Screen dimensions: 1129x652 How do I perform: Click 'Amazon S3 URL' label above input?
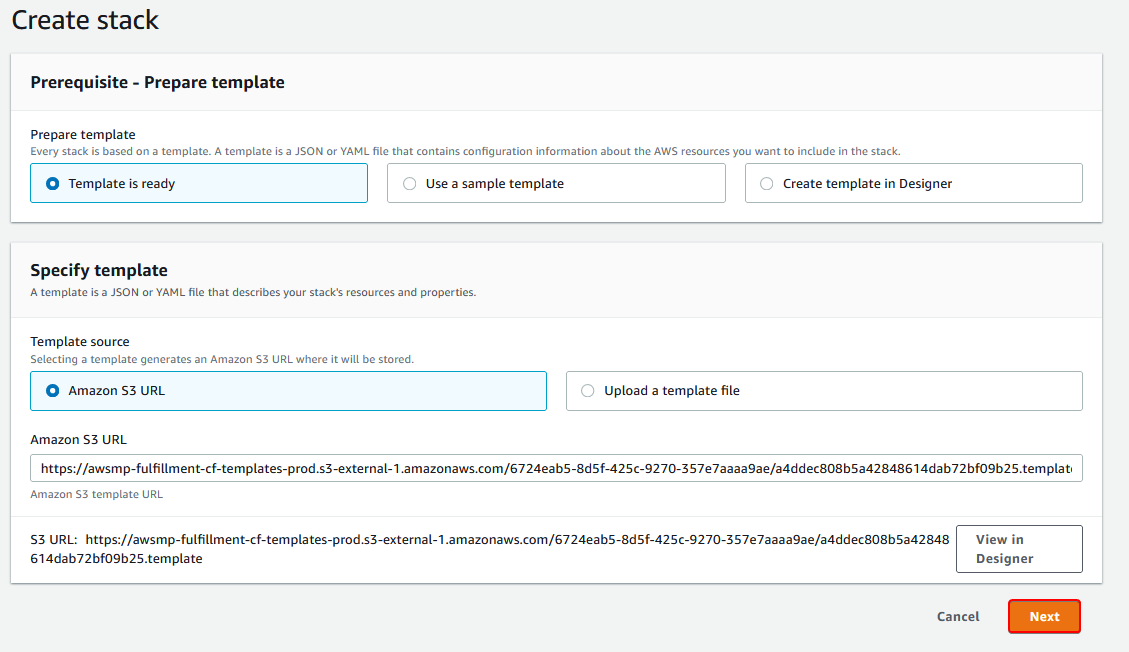tap(78, 439)
